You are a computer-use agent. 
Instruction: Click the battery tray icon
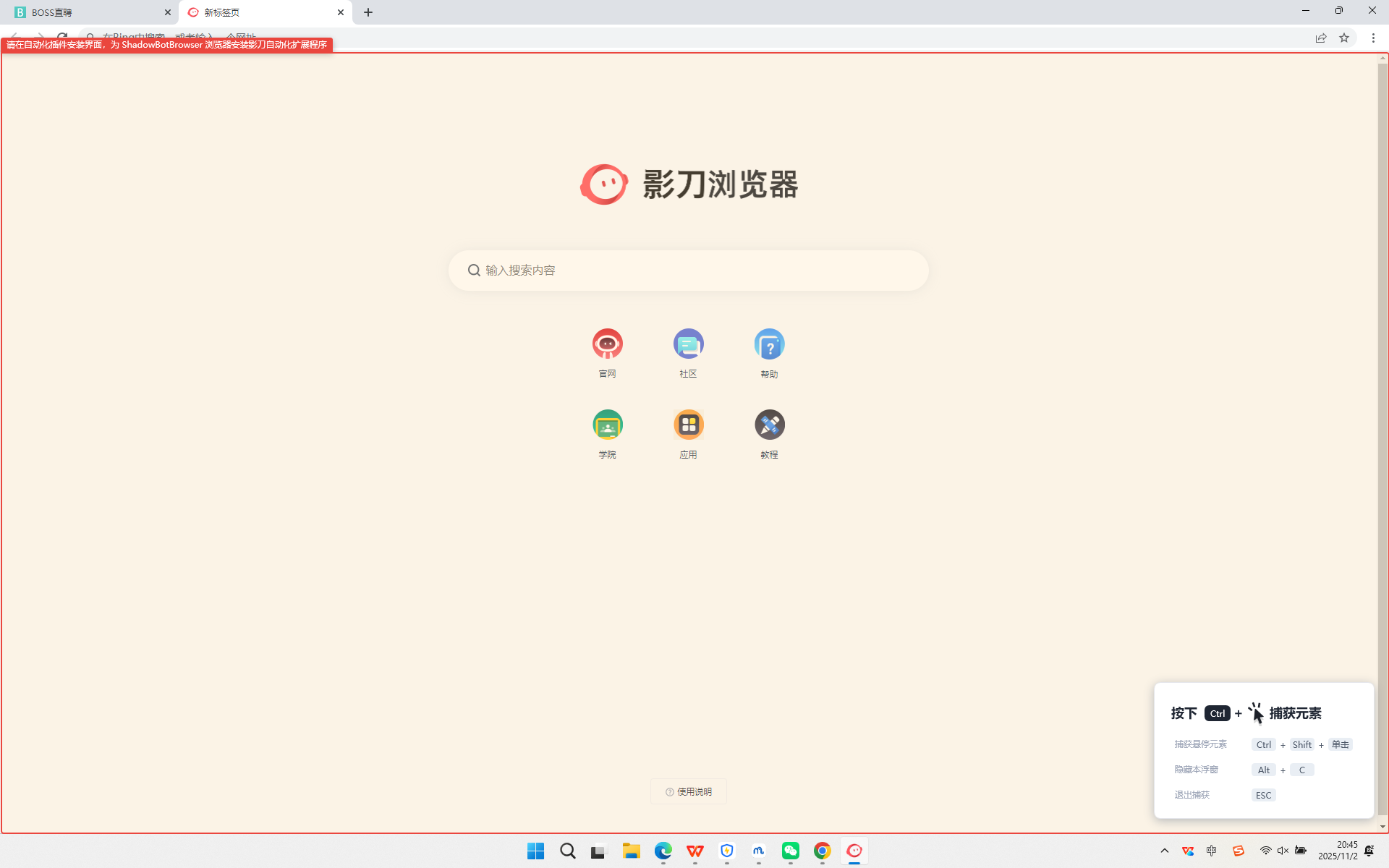click(1301, 851)
